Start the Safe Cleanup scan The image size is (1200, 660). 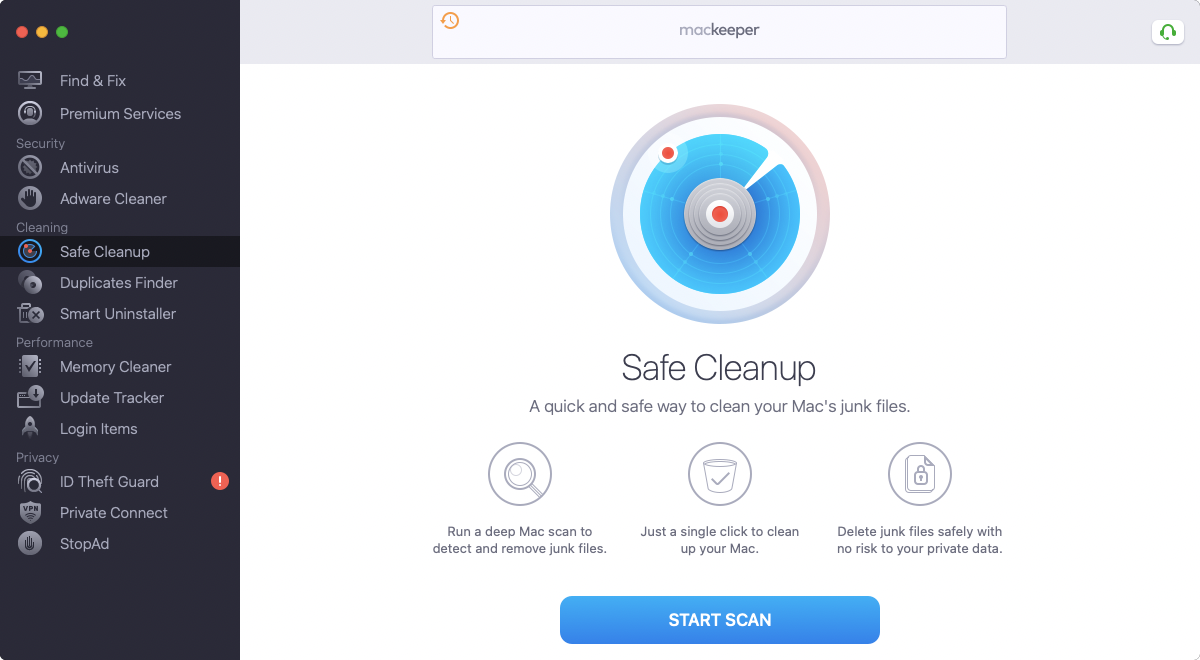click(720, 620)
